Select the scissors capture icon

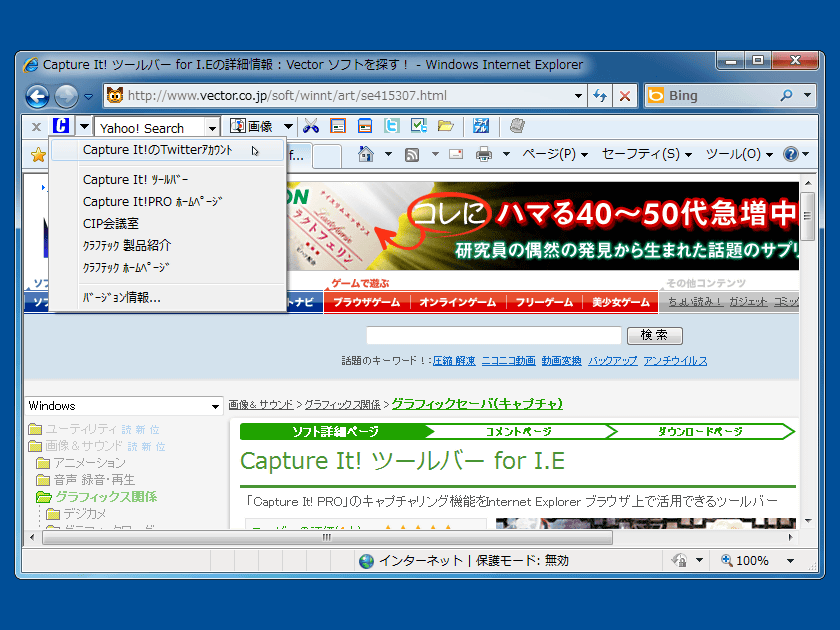point(311,126)
